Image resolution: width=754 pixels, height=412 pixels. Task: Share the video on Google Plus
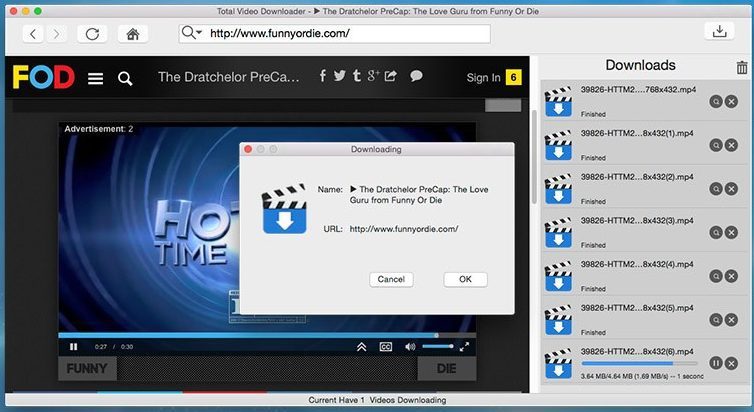click(373, 75)
